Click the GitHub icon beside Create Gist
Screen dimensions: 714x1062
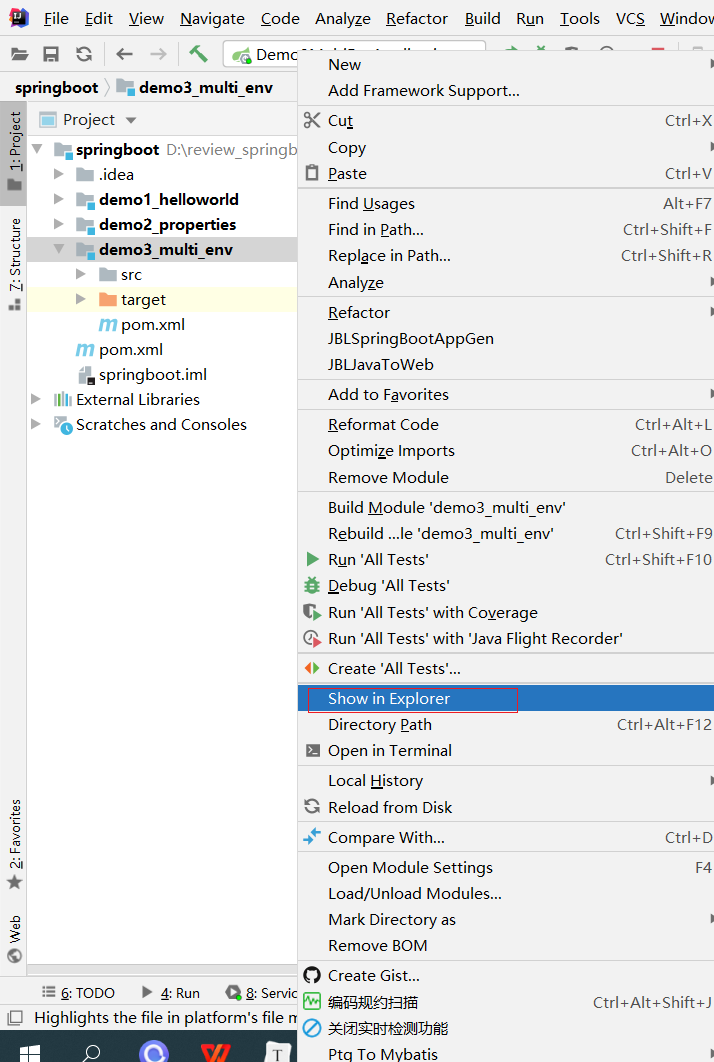click(x=312, y=975)
